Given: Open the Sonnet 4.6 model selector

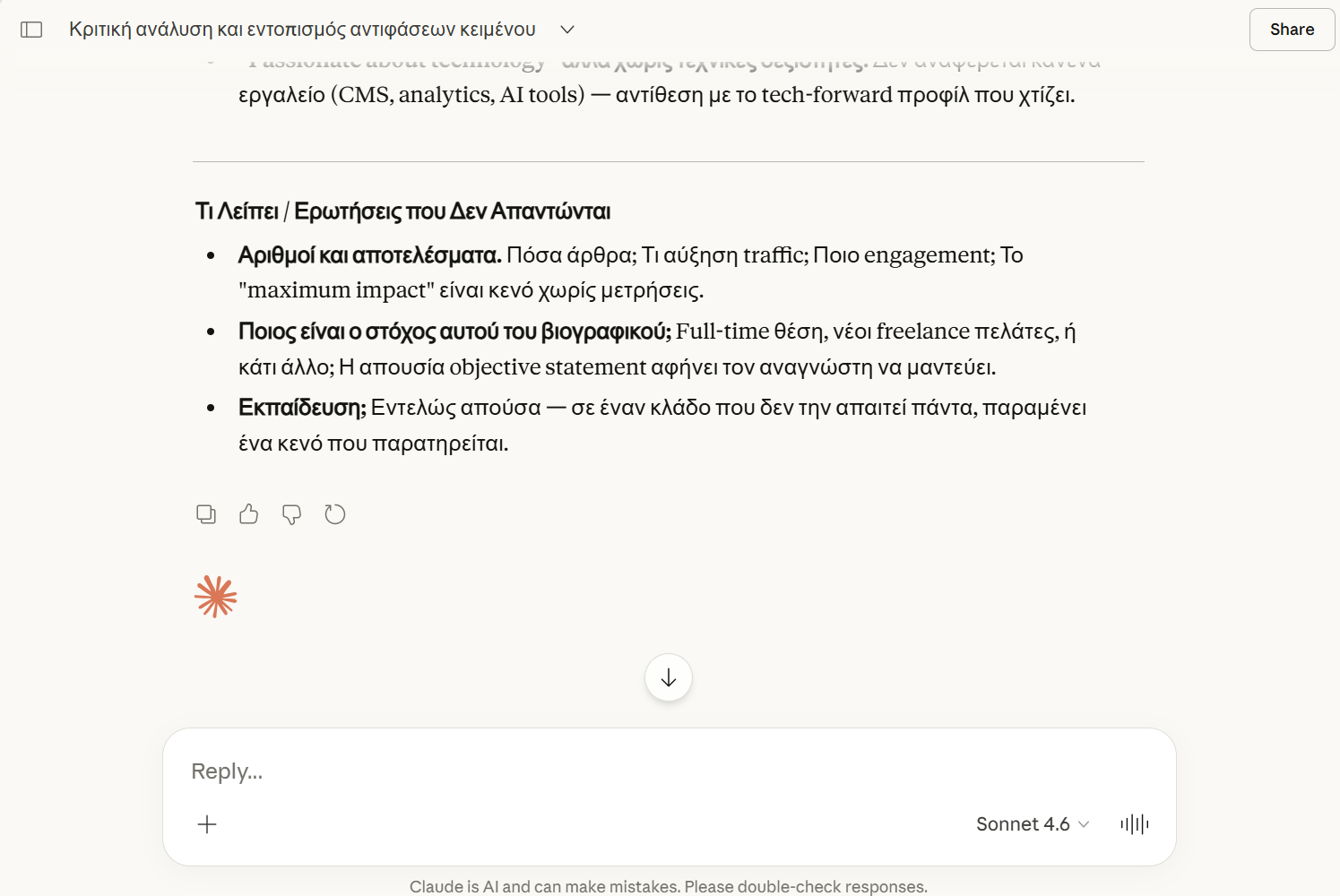Looking at the screenshot, I should coord(1033,824).
